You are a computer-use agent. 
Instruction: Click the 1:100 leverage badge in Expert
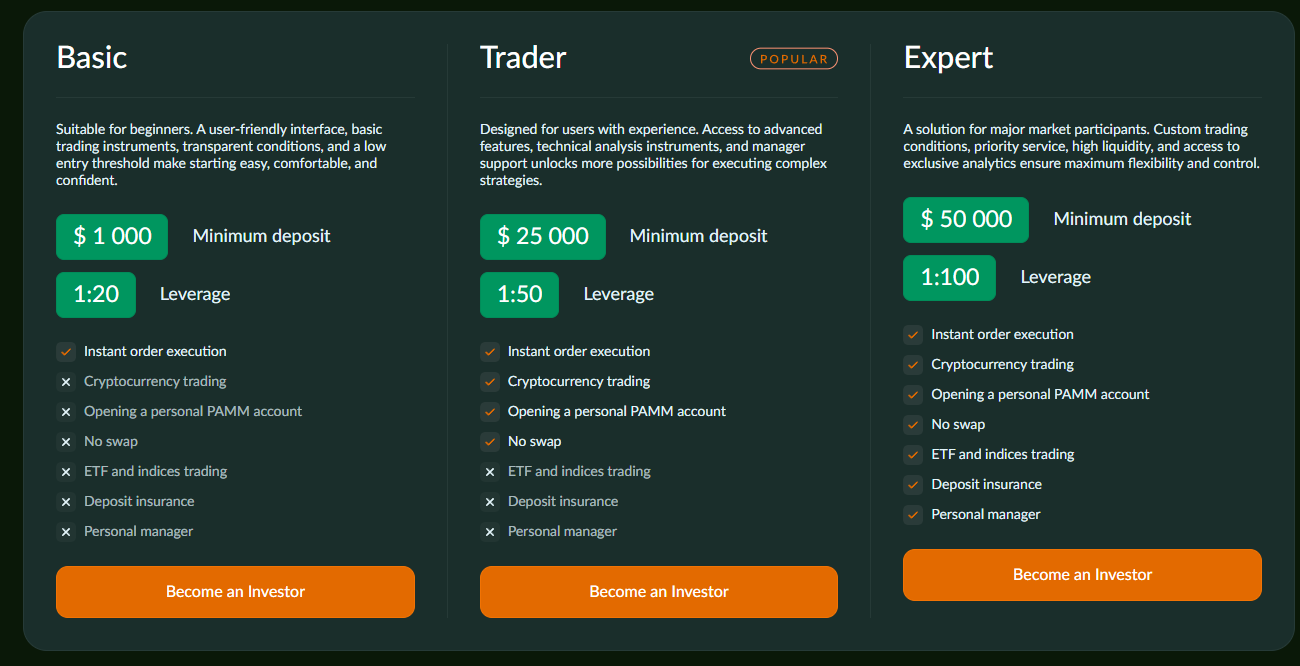[x=949, y=278]
